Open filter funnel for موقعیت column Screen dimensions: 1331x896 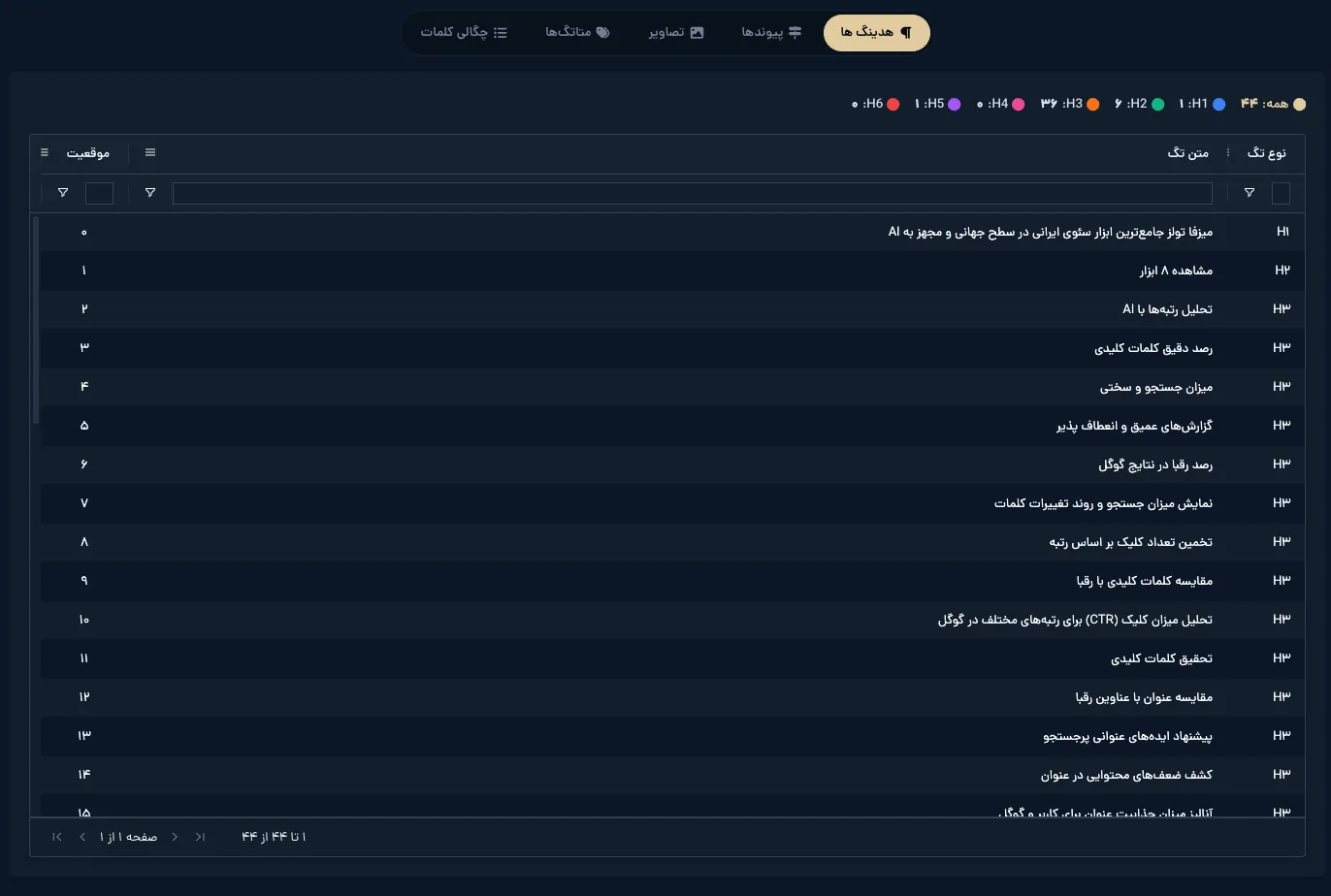tap(63, 193)
